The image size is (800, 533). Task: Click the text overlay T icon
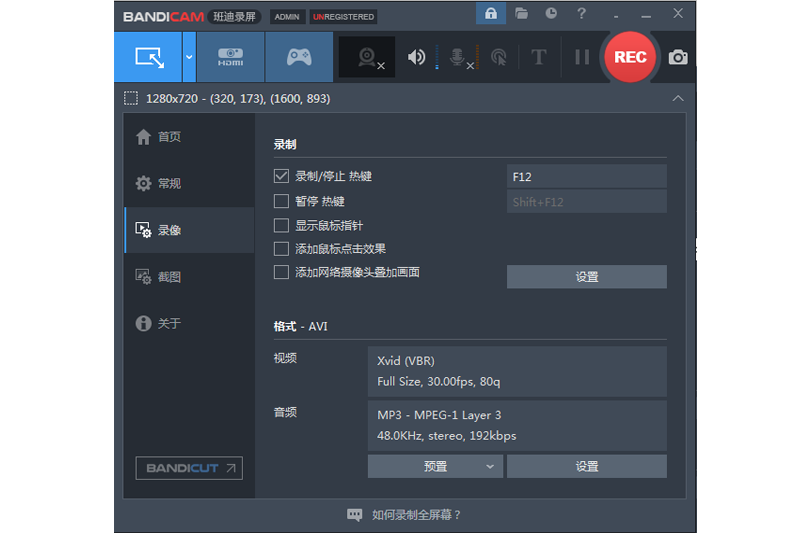pos(538,57)
